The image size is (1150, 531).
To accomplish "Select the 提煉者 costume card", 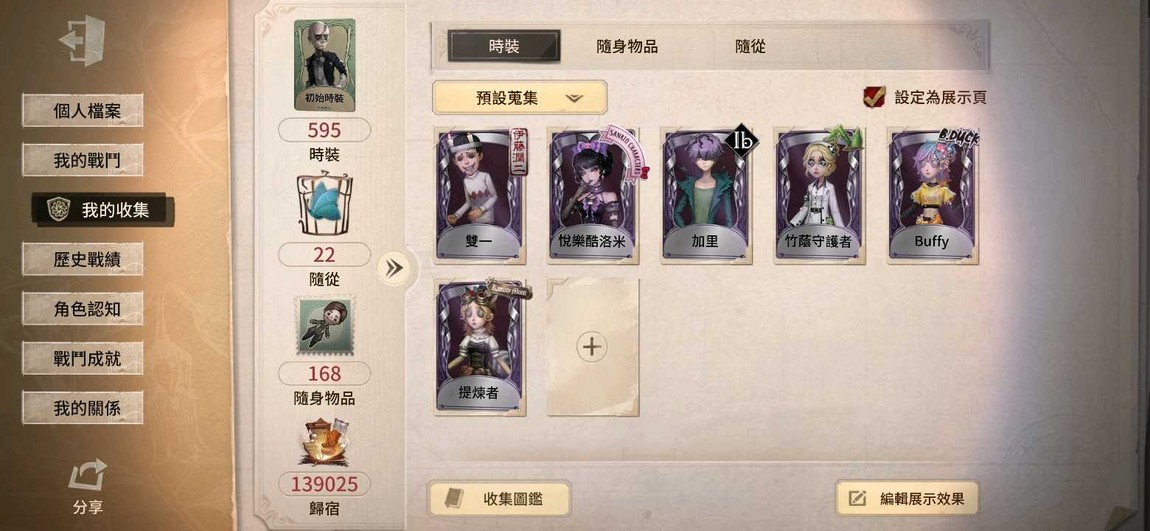I will tap(479, 347).
